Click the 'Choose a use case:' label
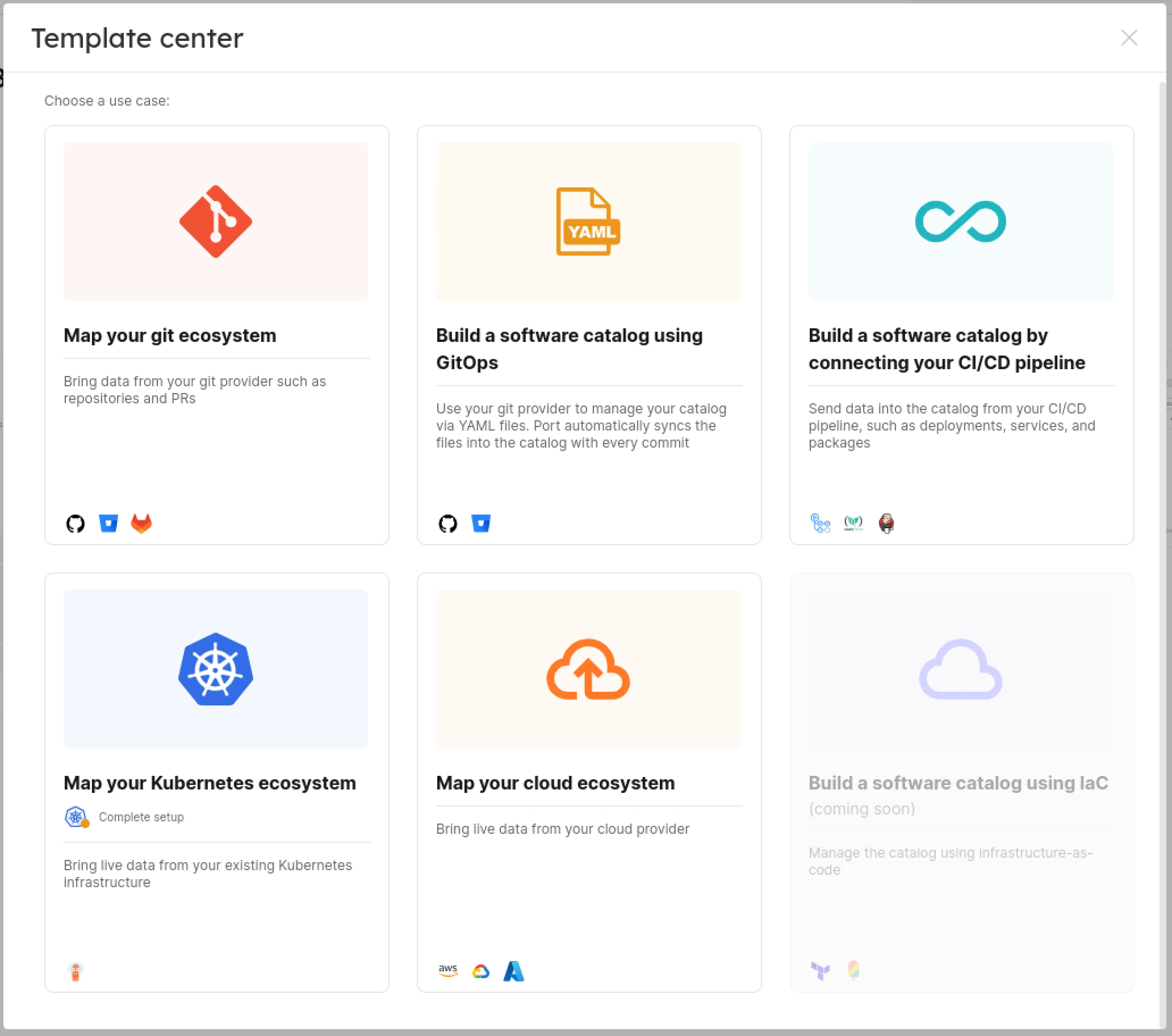1172x1036 pixels. pos(107,101)
